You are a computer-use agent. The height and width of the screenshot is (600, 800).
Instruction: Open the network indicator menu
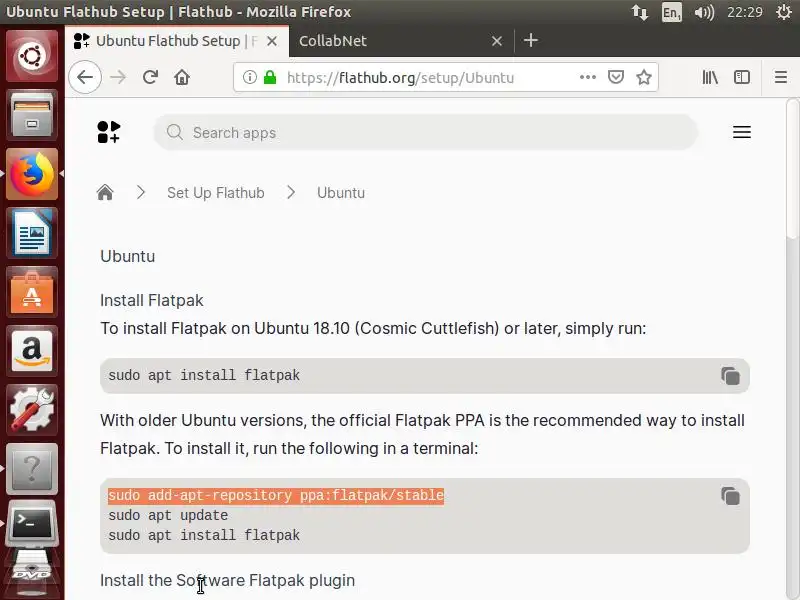point(640,12)
